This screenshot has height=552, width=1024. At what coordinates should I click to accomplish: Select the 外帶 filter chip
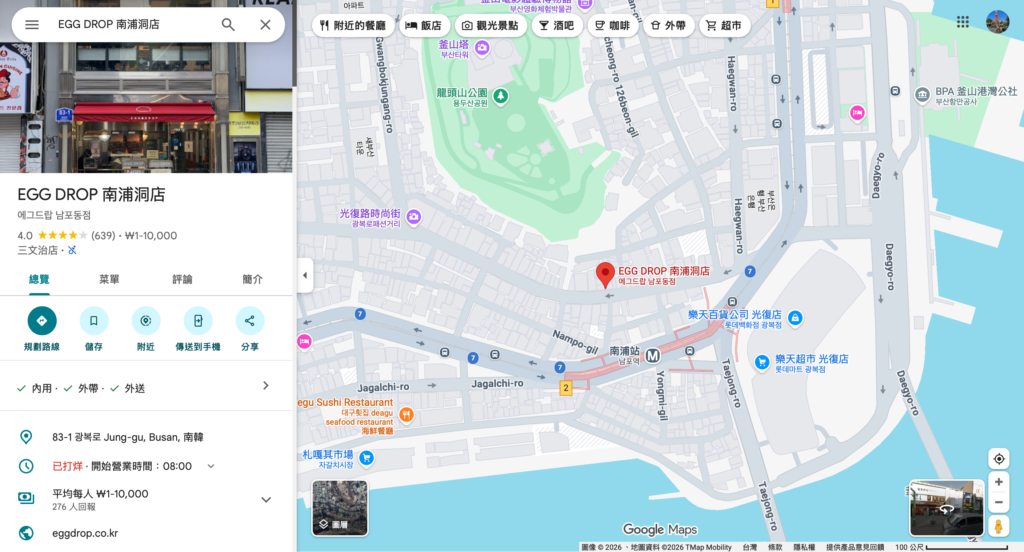pyautogui.click(x=668, y=25)
